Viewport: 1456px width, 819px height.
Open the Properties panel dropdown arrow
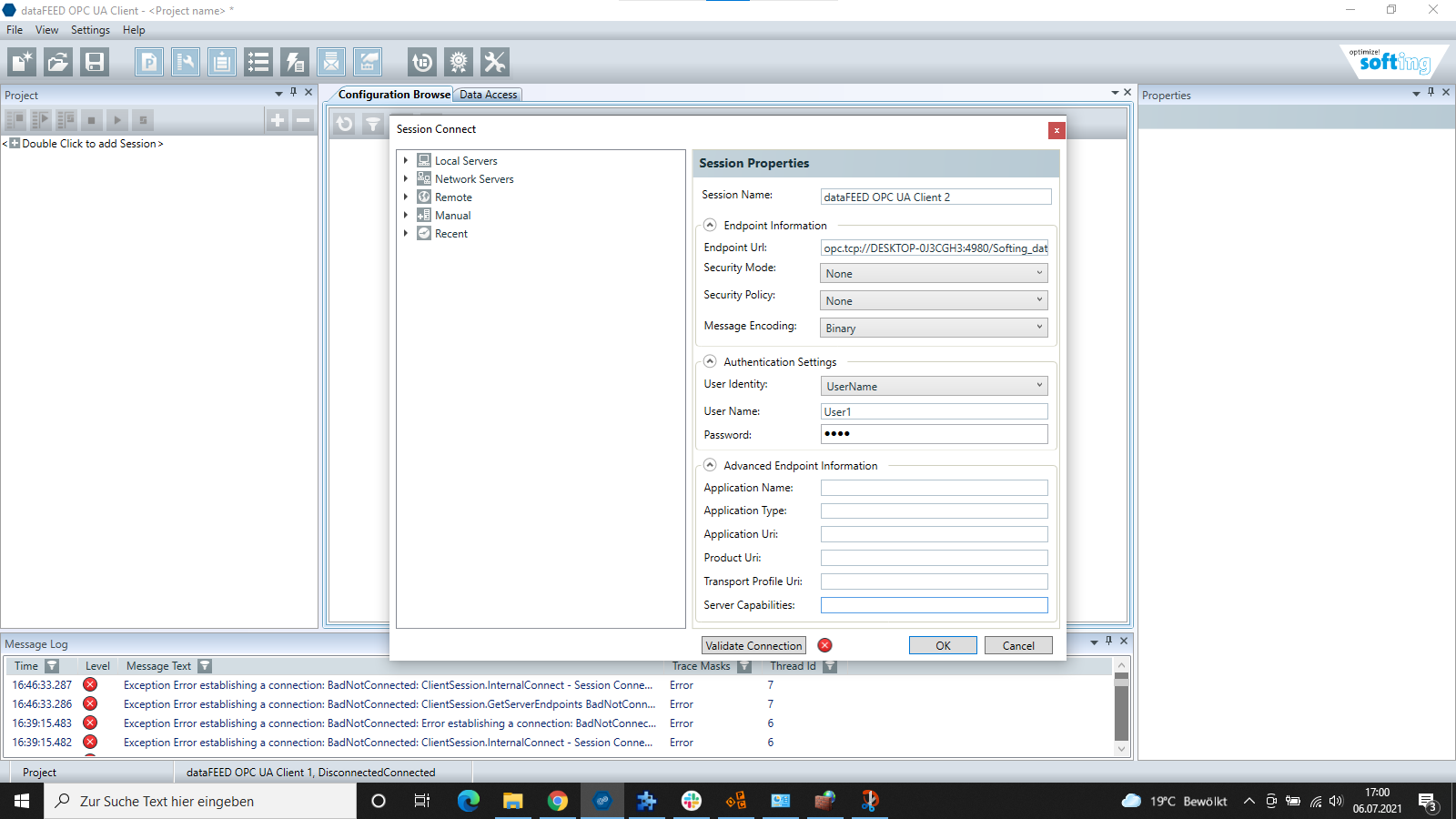tap(1416, 94)
